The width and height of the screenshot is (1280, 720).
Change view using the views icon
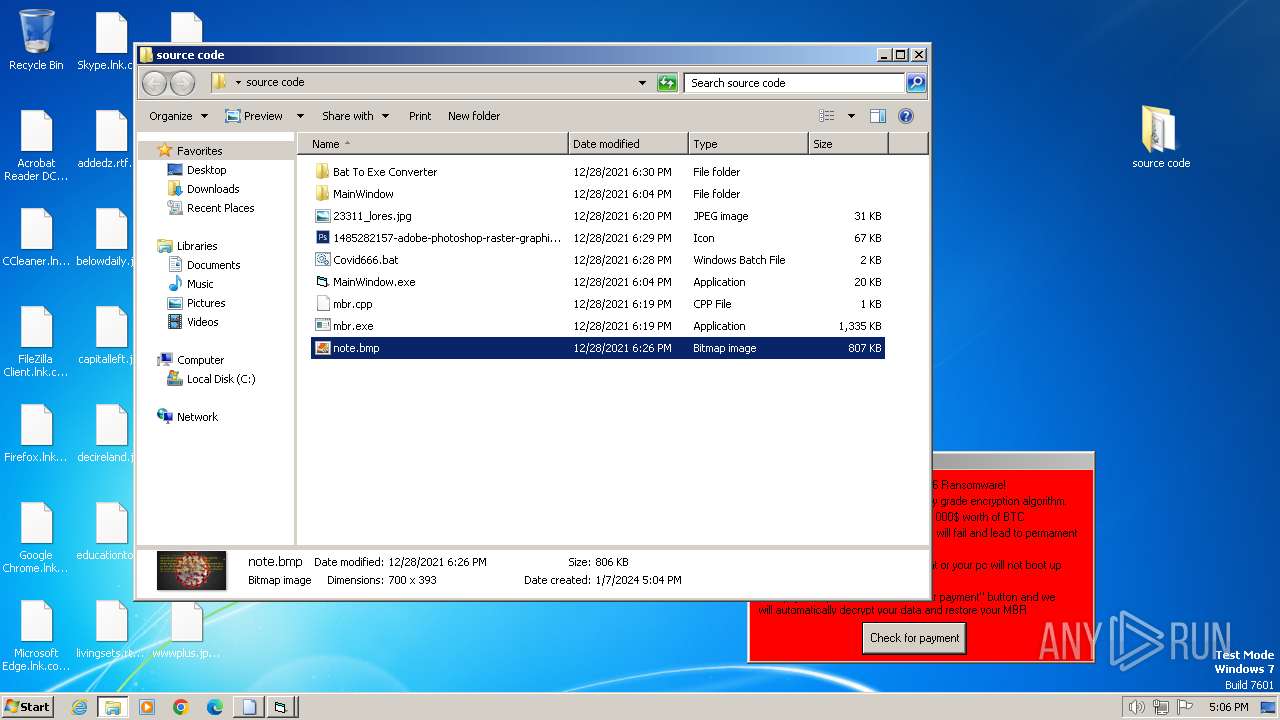coord(827,116)
